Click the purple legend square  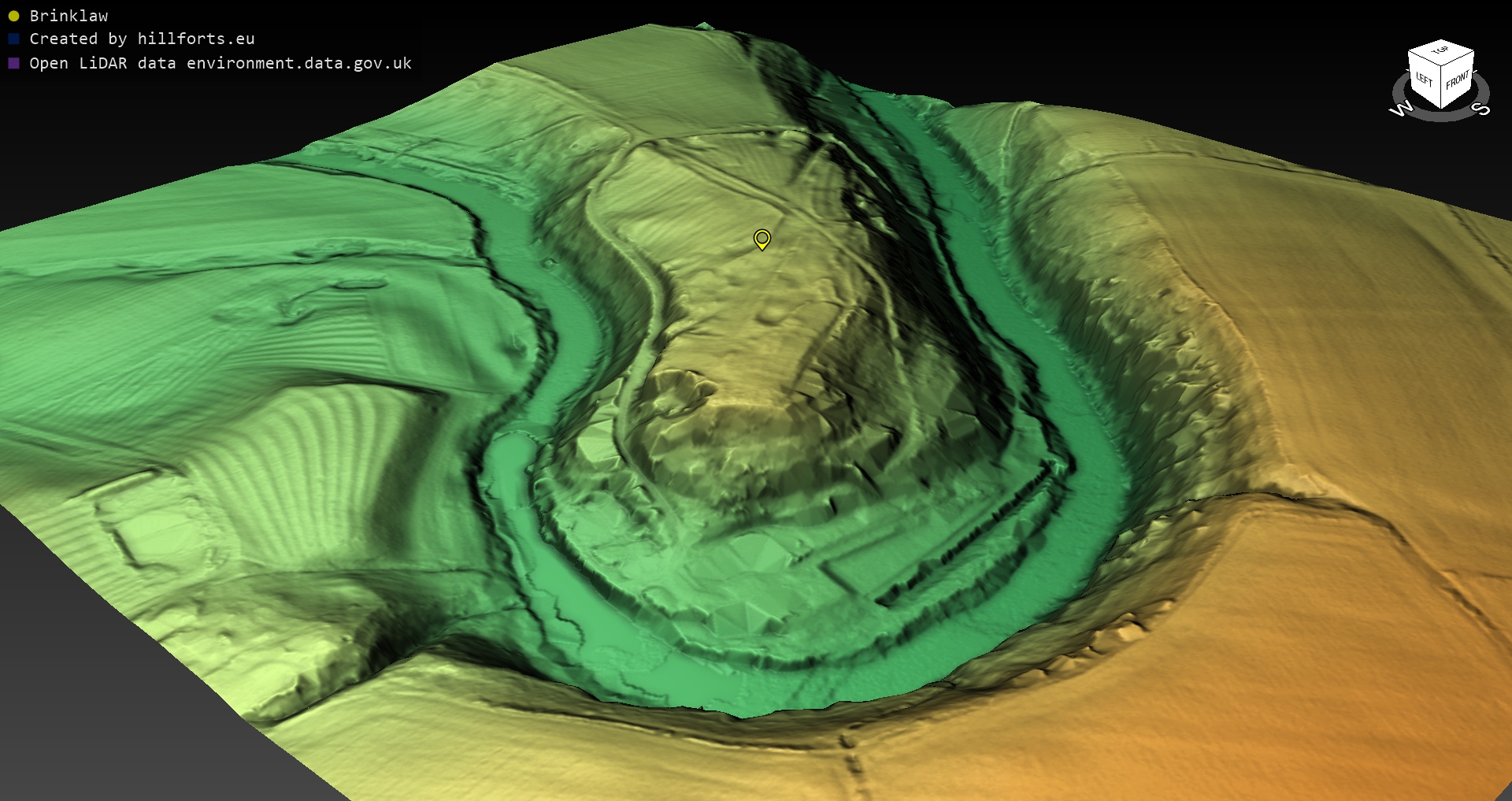(x=13, y=63)
